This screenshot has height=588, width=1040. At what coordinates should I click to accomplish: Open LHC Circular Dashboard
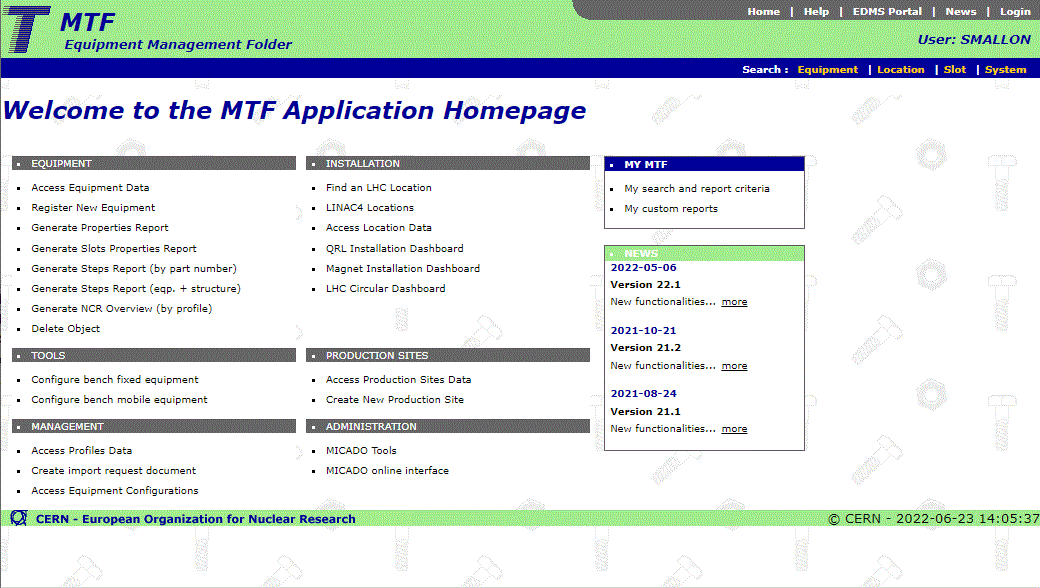[x=385, y=288]
